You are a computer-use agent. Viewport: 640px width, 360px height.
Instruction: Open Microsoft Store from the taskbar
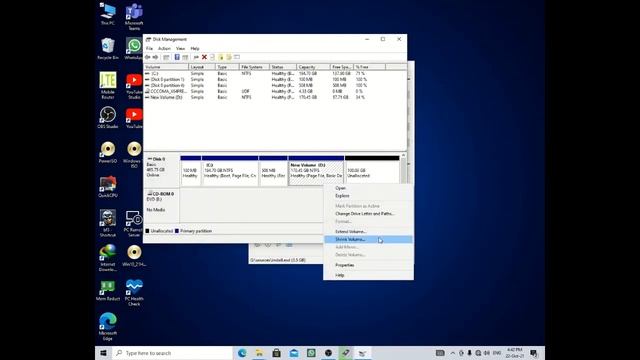(277, 353)
